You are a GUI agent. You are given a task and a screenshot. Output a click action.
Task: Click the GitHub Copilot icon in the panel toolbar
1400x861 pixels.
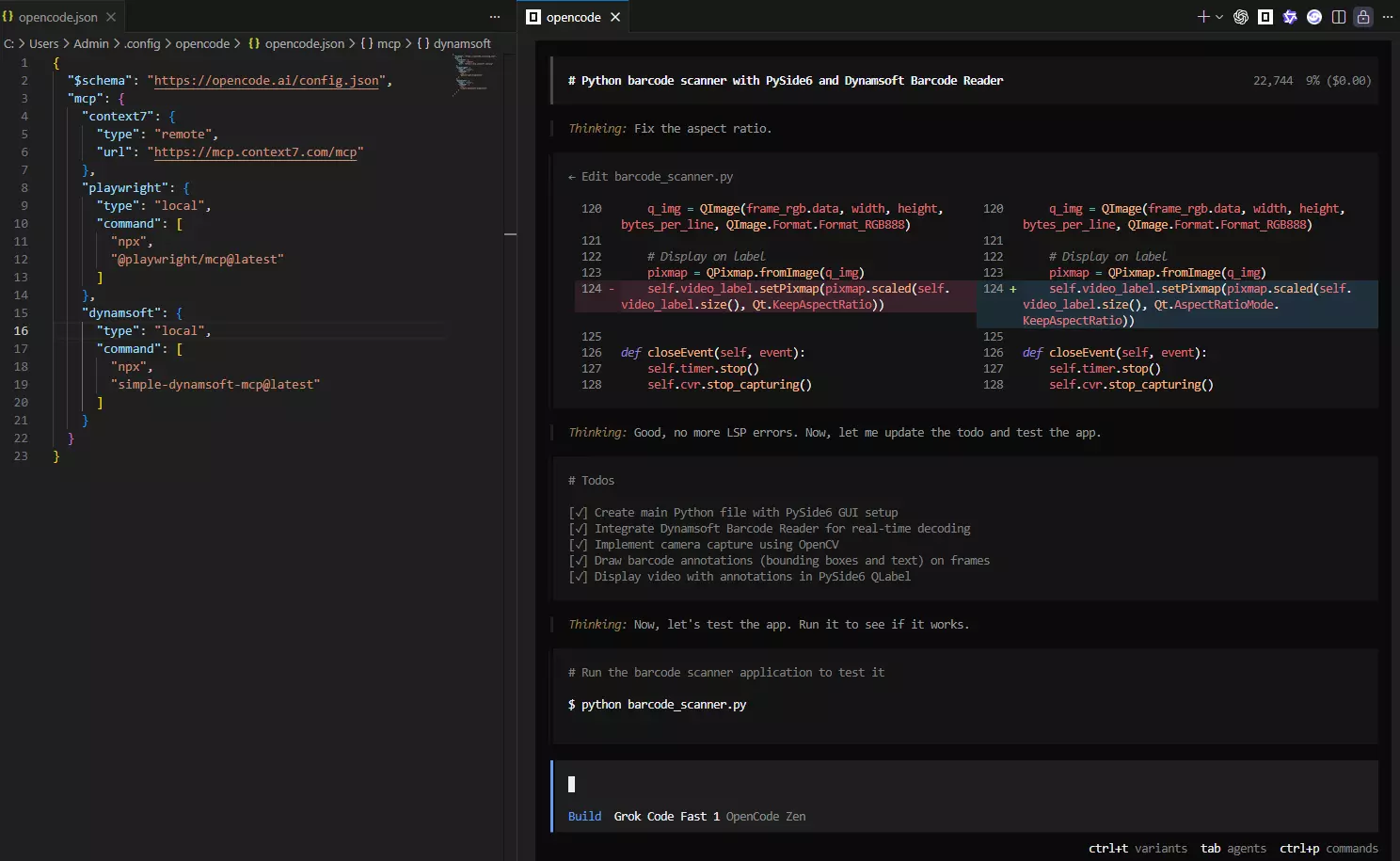[x=1290, y=16]
